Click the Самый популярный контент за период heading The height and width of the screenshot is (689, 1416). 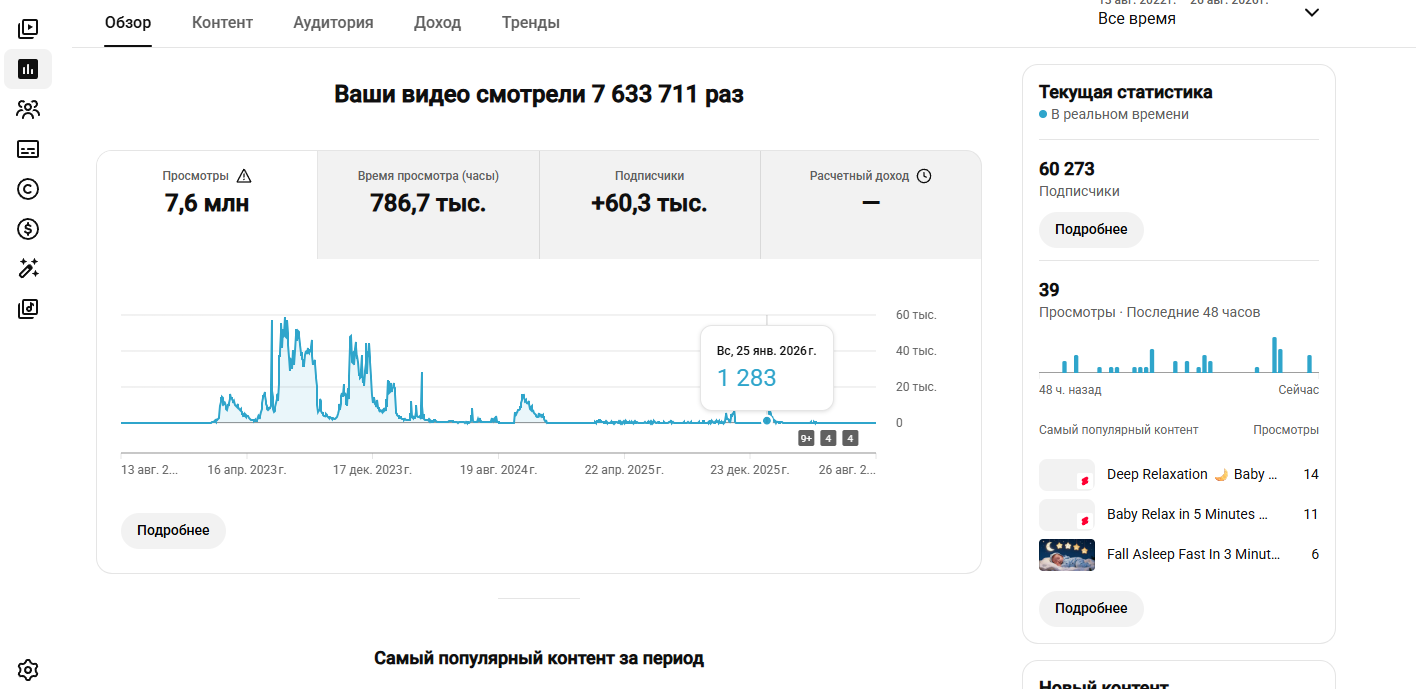pos(539,658)
